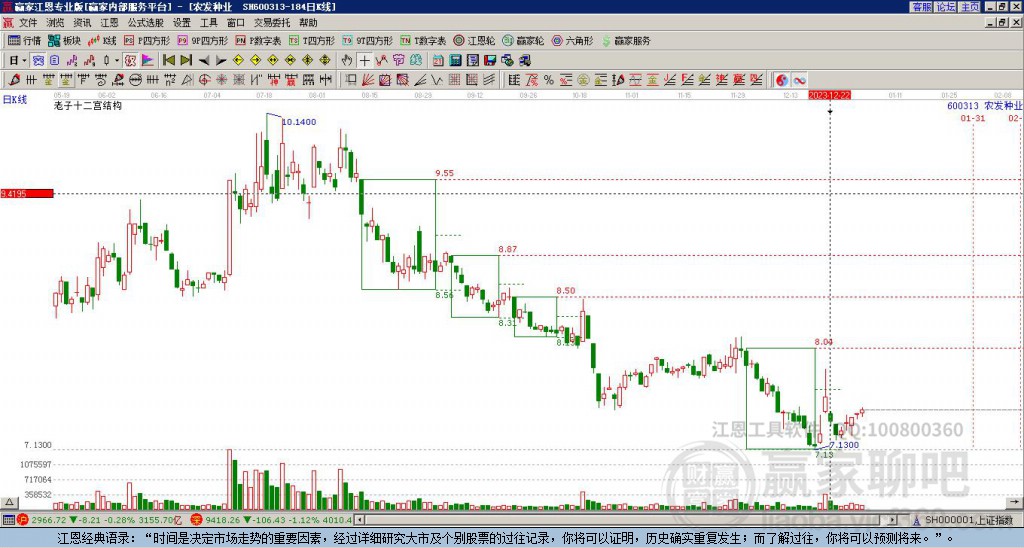
Task: Open the 江恩轮 Gann wheel
Action: tap(474, 40)
